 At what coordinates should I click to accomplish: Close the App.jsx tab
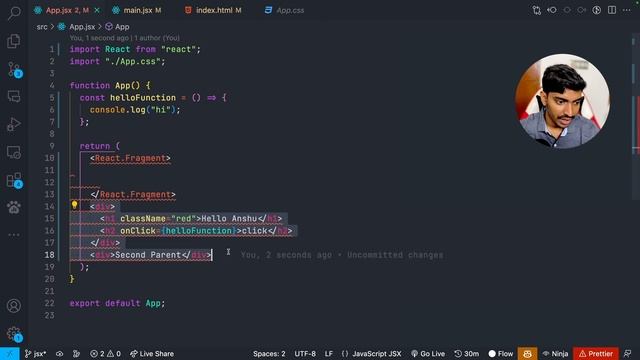pyautogui.click(x=97, y=10)
